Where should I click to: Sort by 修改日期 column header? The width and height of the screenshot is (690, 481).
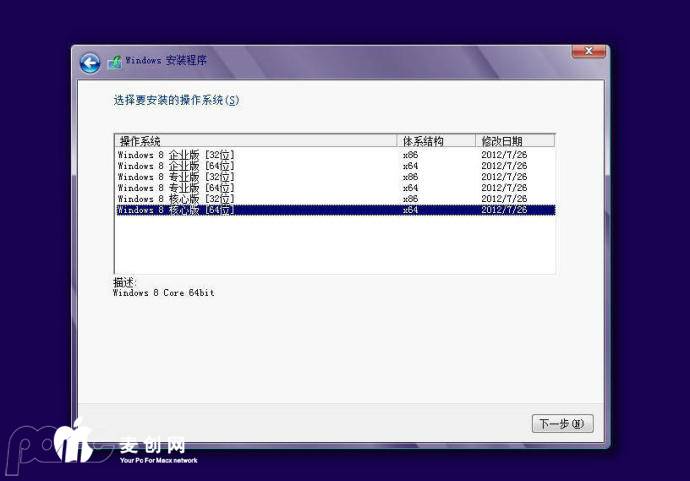pos(515,141)
